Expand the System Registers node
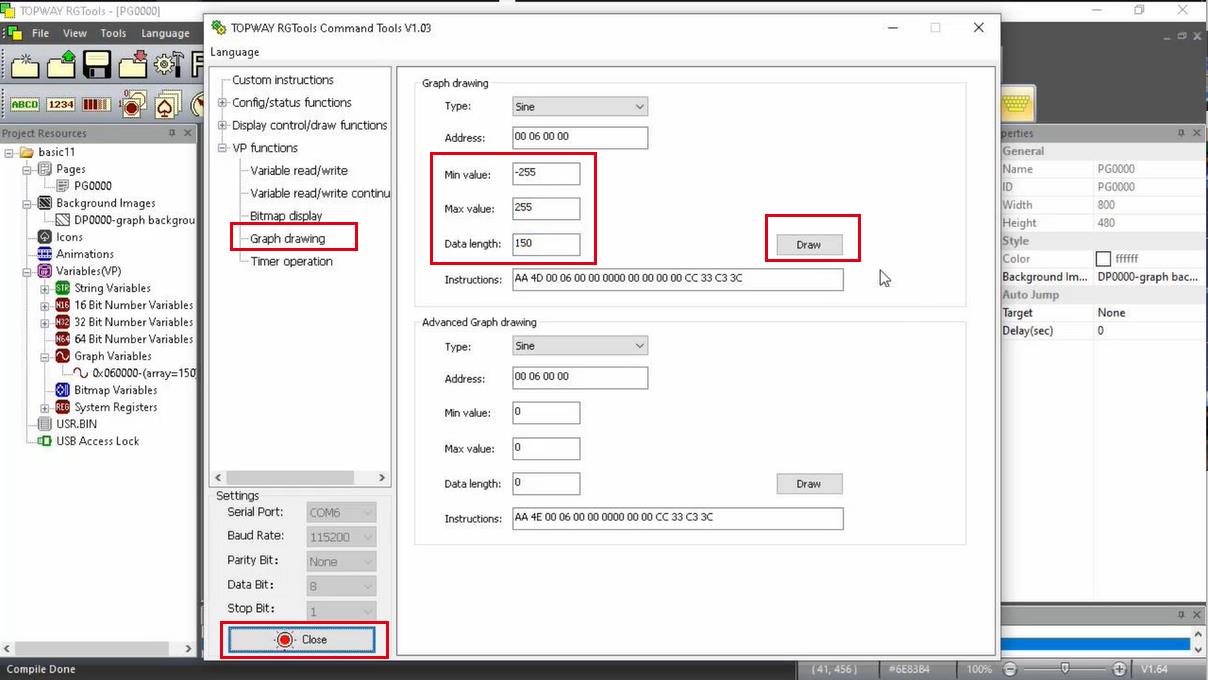The image size is (1208, 680). tap(45, 407)
